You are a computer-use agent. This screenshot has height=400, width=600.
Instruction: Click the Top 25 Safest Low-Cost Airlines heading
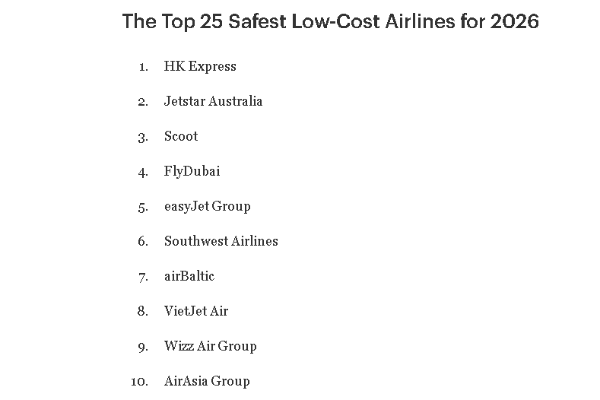(x=330, y=21)
